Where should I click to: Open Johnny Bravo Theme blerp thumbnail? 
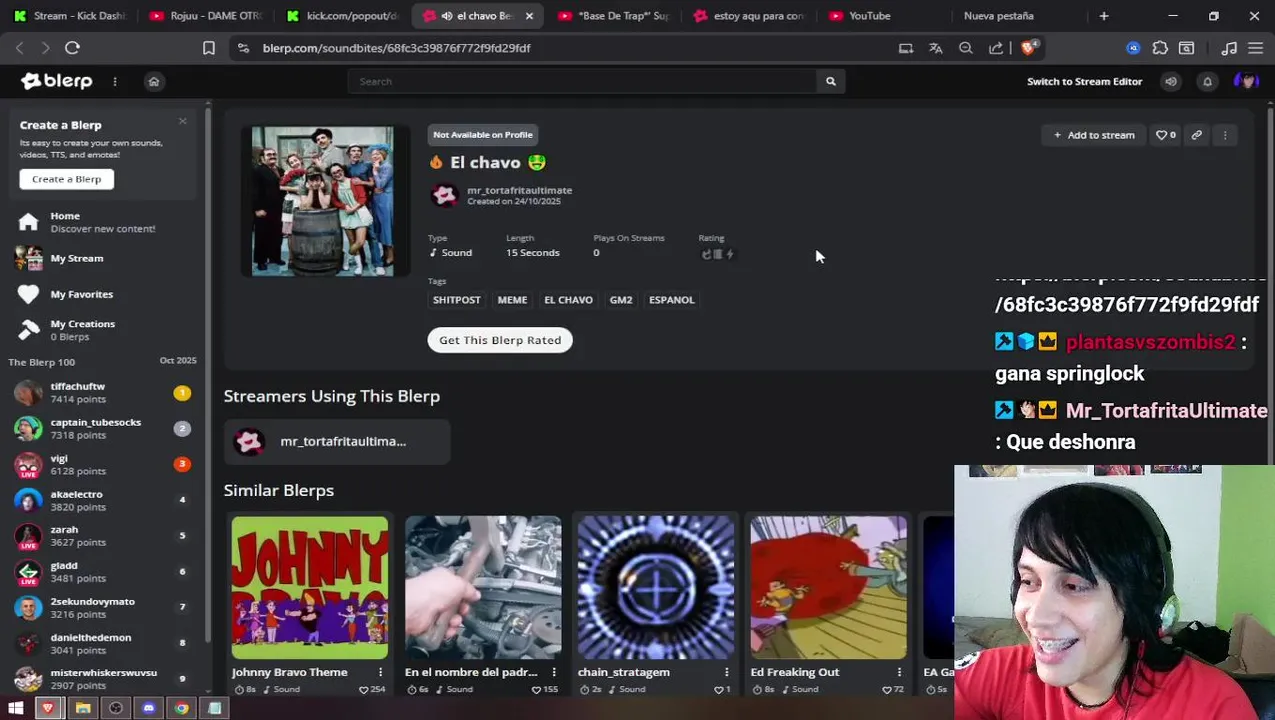pos(310,588)
